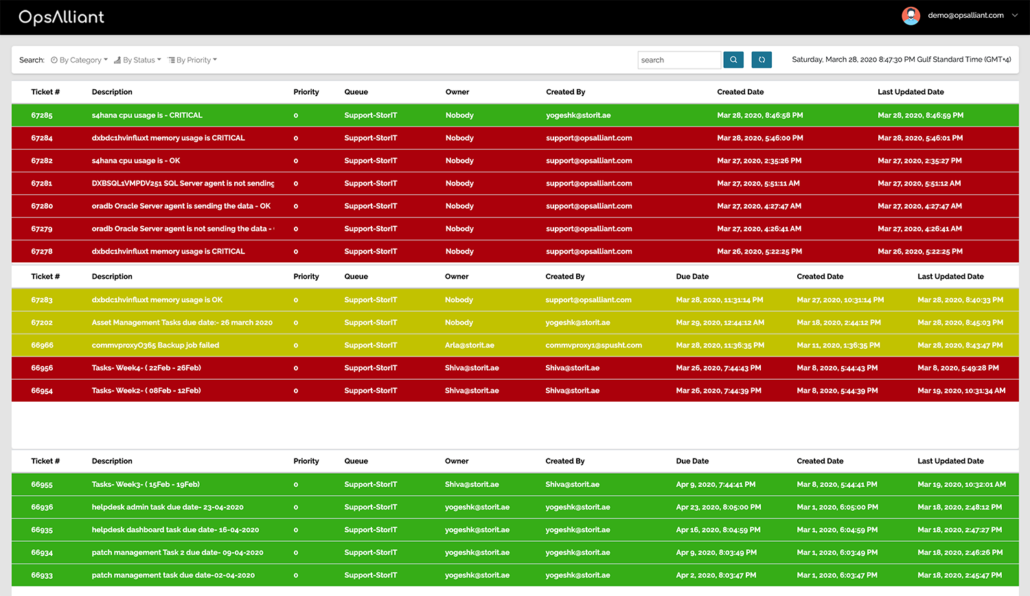Select 's4hana cpu usage is - CRITICAL' description

tap(146, 115)
